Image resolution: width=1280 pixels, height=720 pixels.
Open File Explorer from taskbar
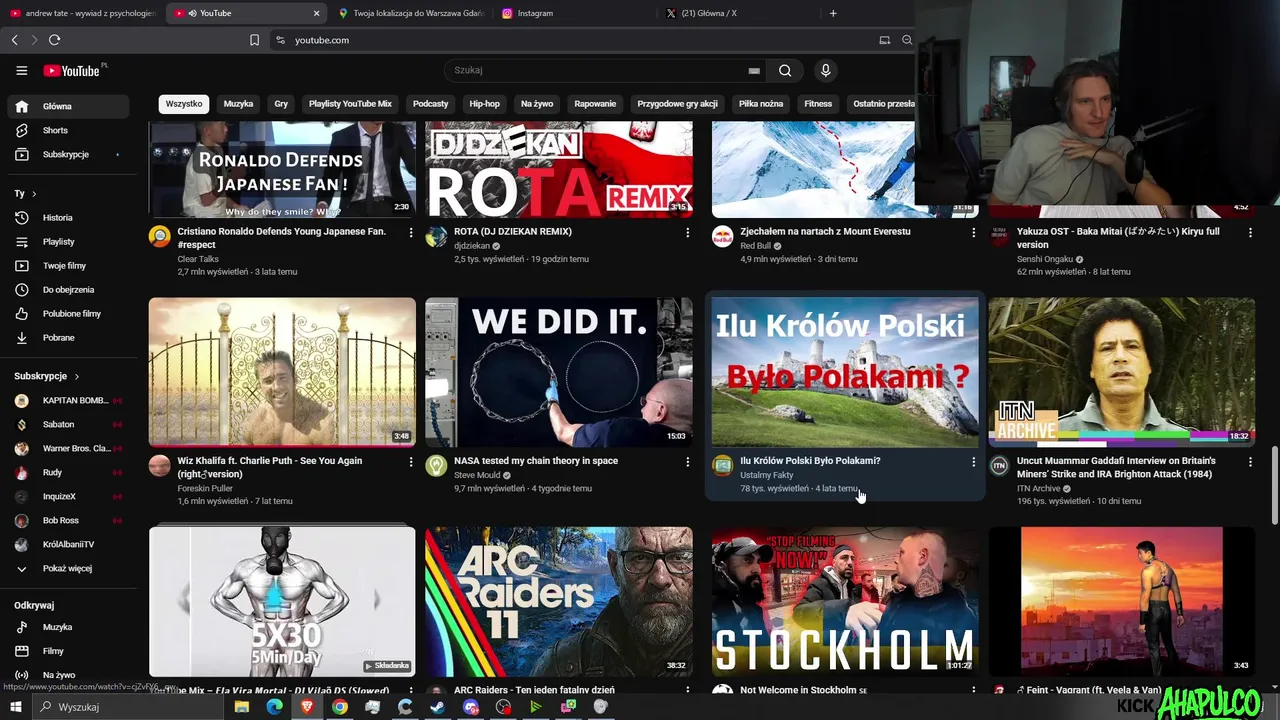(x=241, y=707)
